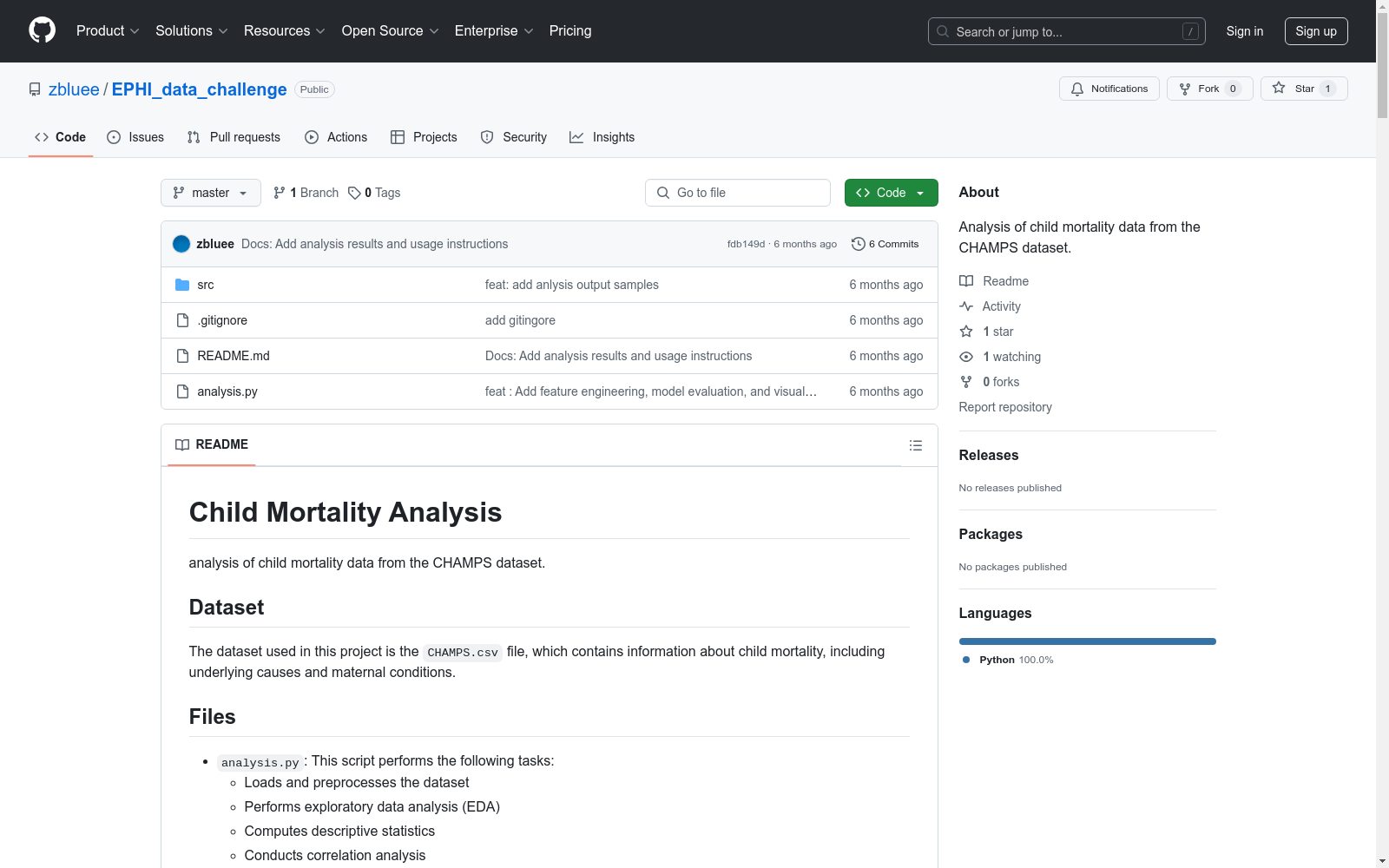Click the file icon for .gitignore
The height and width of the screenshot is (868, 1389).
pos(182,320)
